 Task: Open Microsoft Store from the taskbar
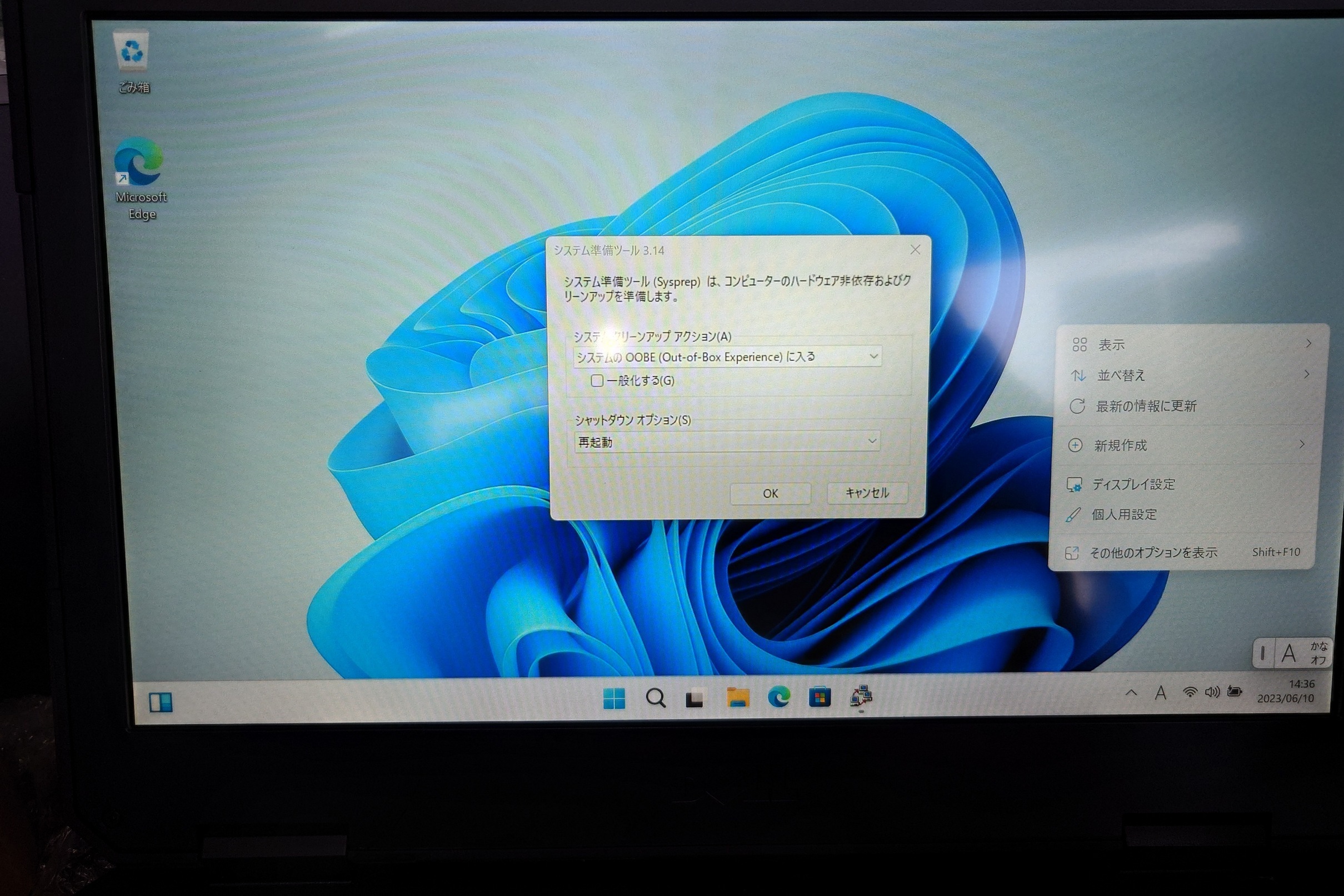click(x=820, y=697)
